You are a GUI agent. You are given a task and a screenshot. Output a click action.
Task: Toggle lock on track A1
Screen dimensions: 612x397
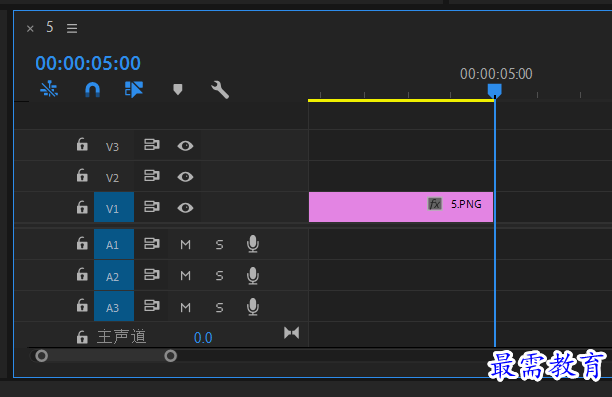[x=82, y=243]
